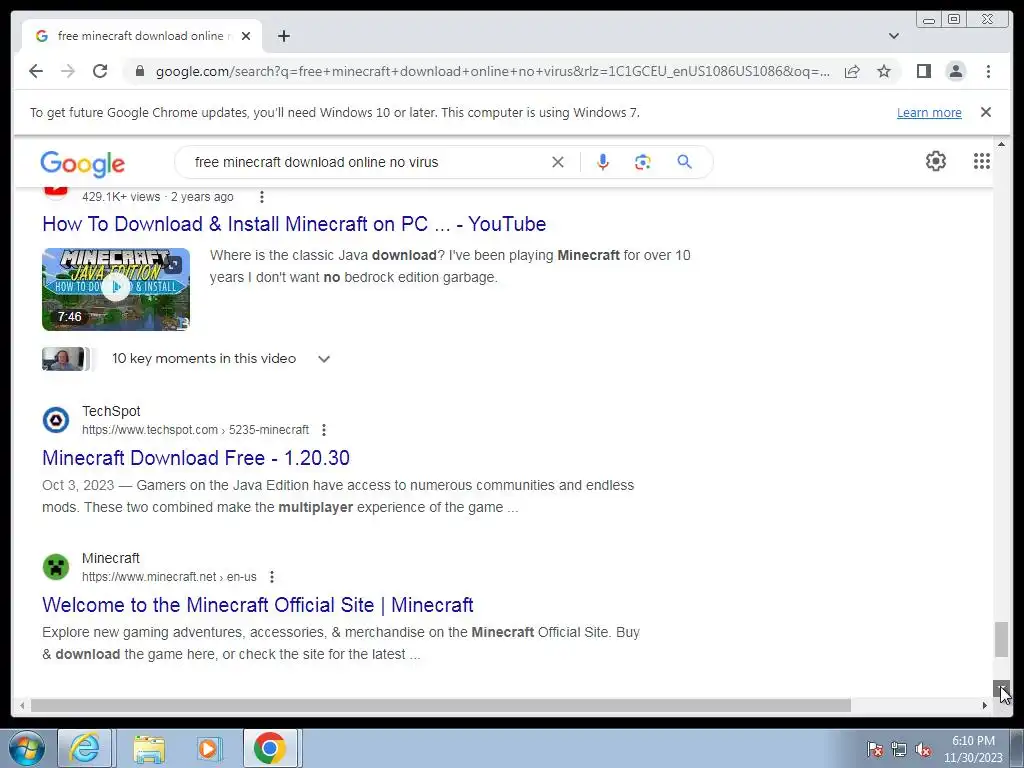Open a new tab with the plus button

283,36
